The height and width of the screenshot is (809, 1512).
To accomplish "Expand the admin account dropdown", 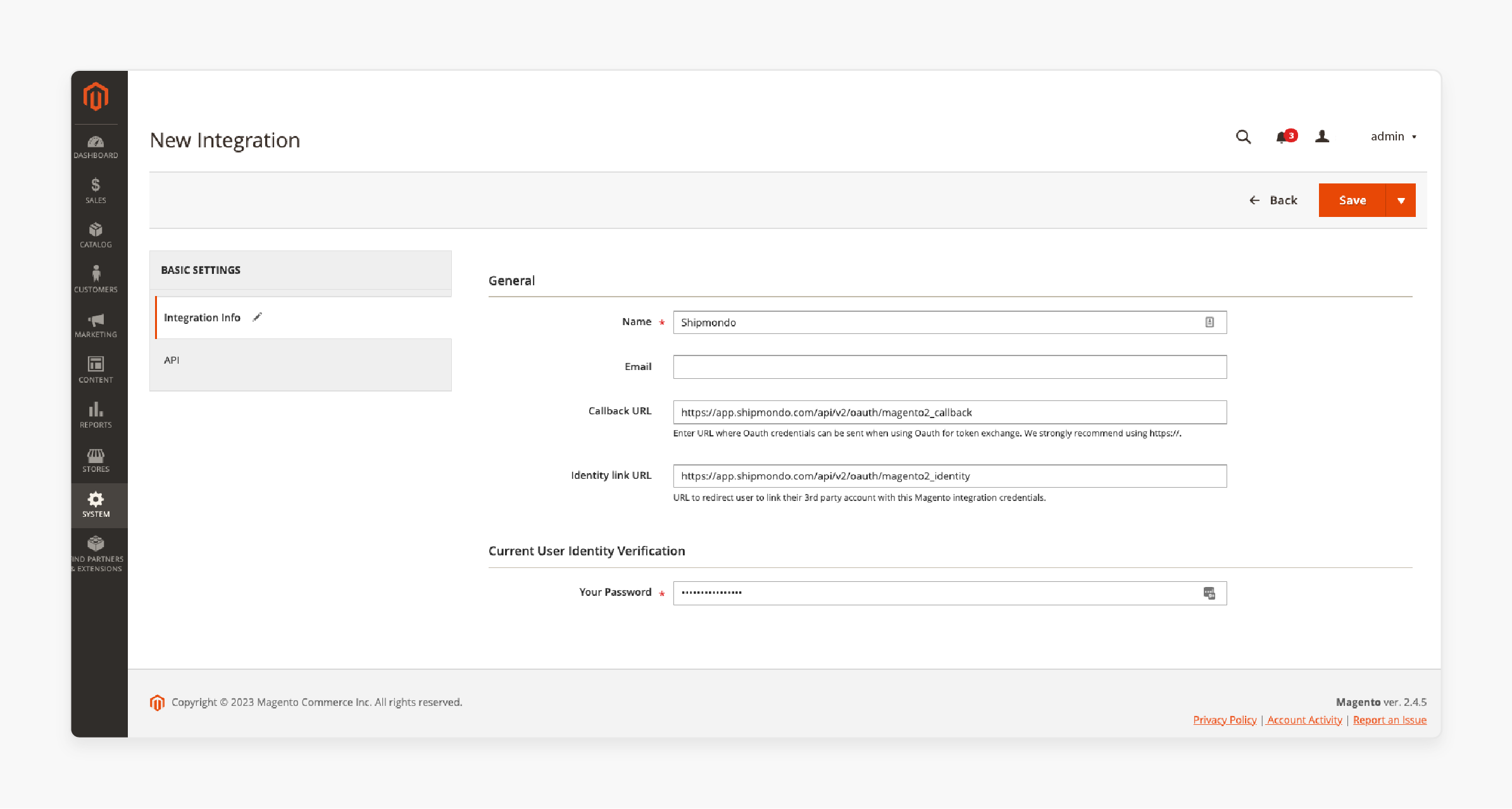I will pyautogui.click(x=1394, y=137).
